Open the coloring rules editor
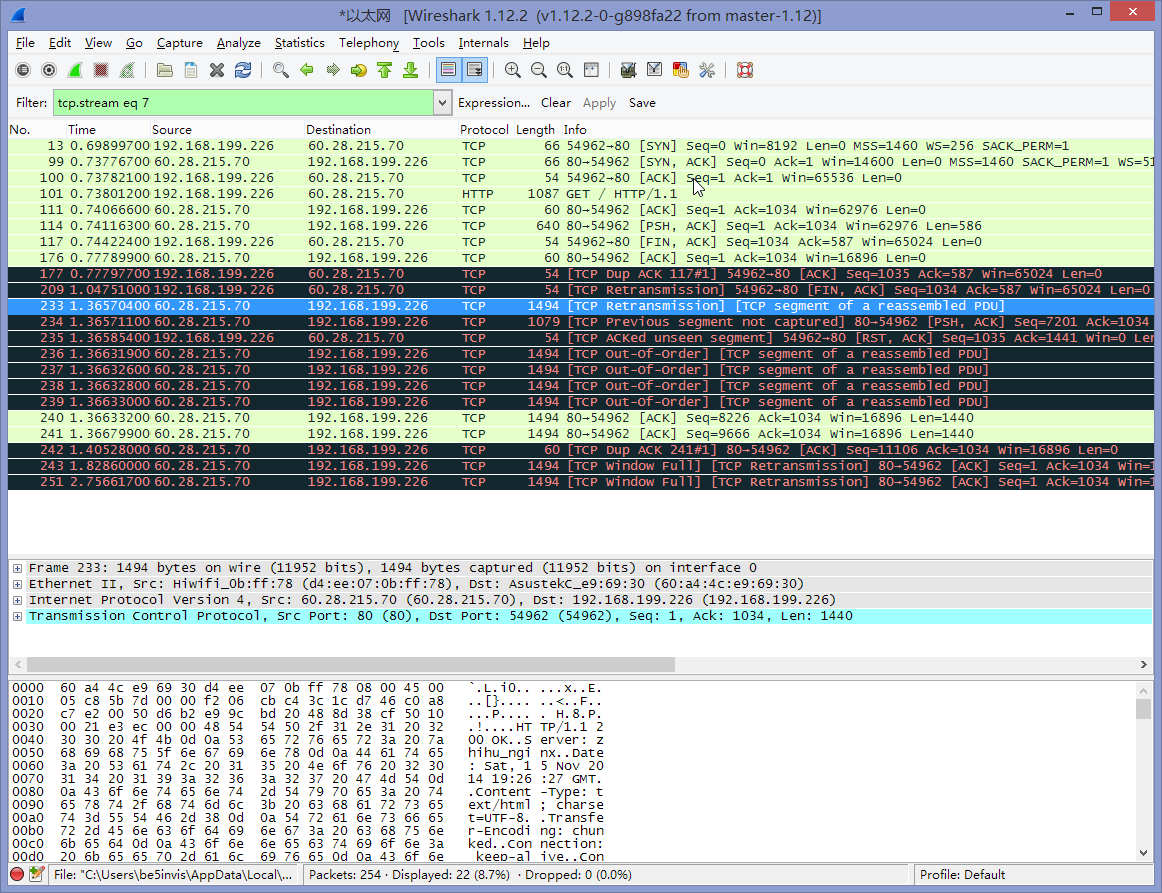This screenshot has width=1162, height=893. tap(680, 70)
